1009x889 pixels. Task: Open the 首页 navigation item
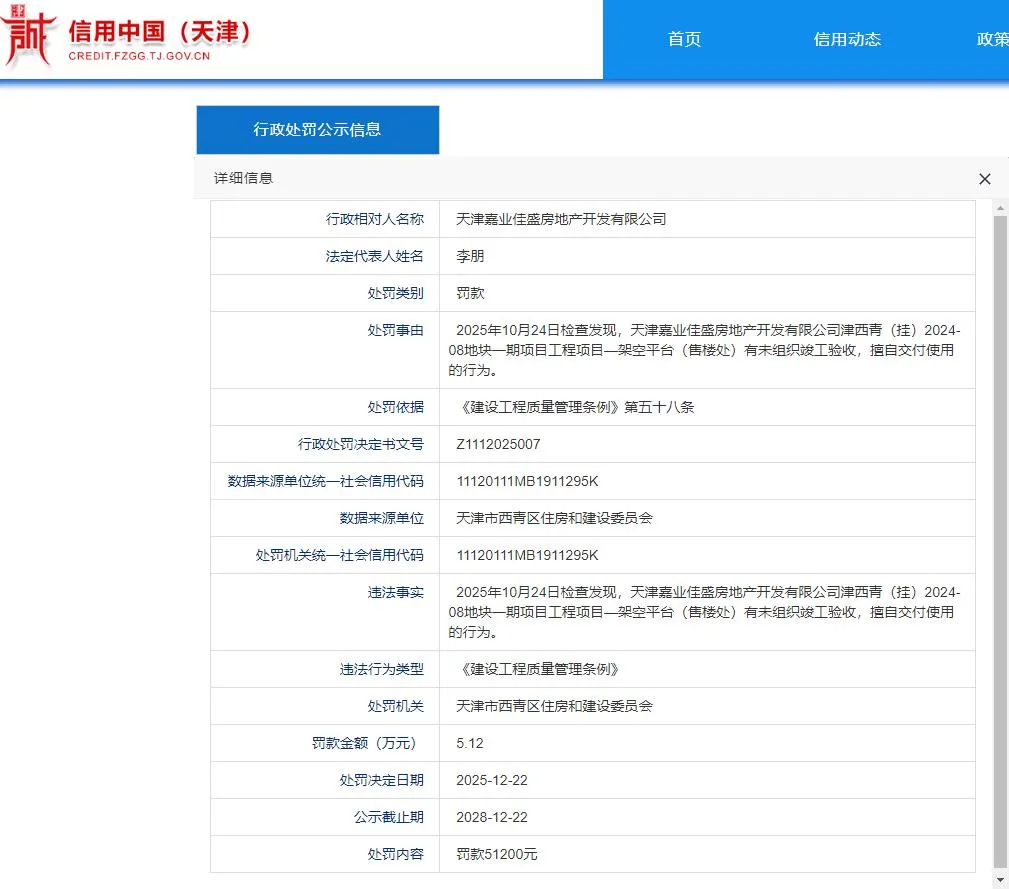684,39
